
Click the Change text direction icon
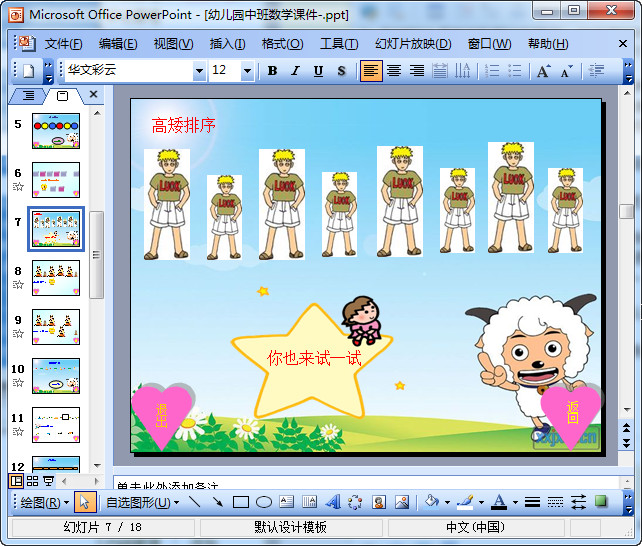pyautogui.click(x=463, y=71)
